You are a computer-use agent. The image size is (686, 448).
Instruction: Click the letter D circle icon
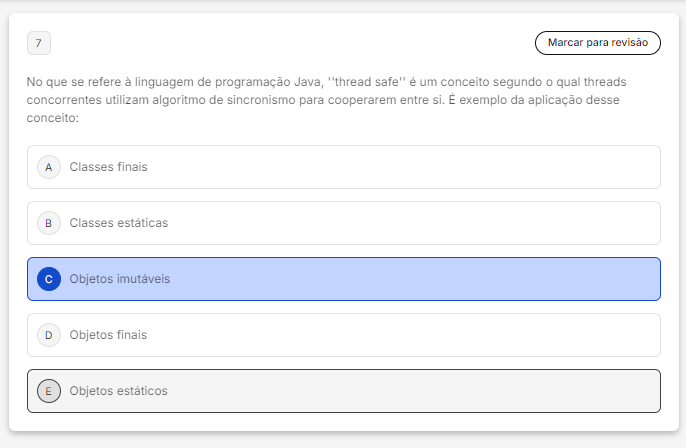(48, 335)
